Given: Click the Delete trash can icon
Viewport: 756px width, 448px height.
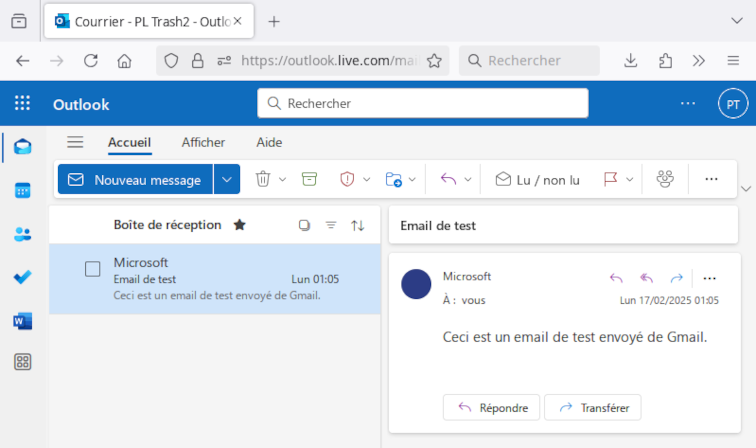Looking at the screenshot, I should click(263, 179).
